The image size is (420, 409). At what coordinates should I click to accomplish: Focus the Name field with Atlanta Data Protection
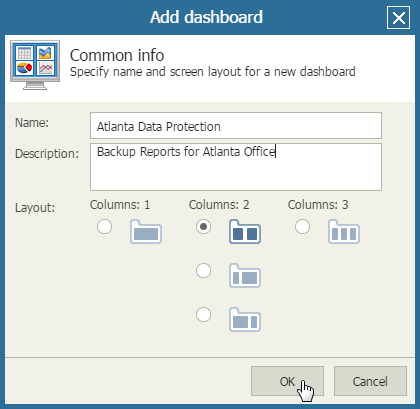pyautogui.click(x=236, y=126)
